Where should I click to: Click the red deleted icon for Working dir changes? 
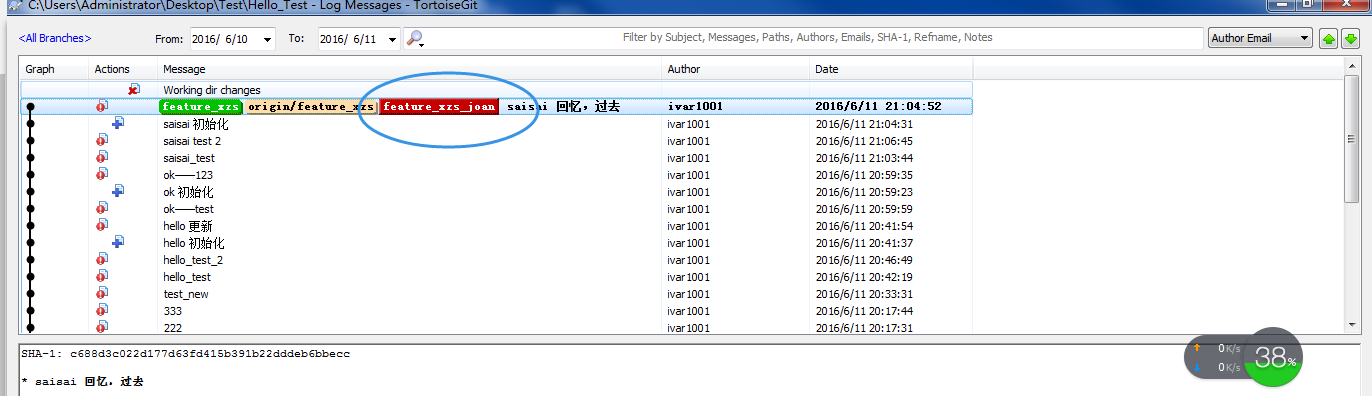(133, 89)
